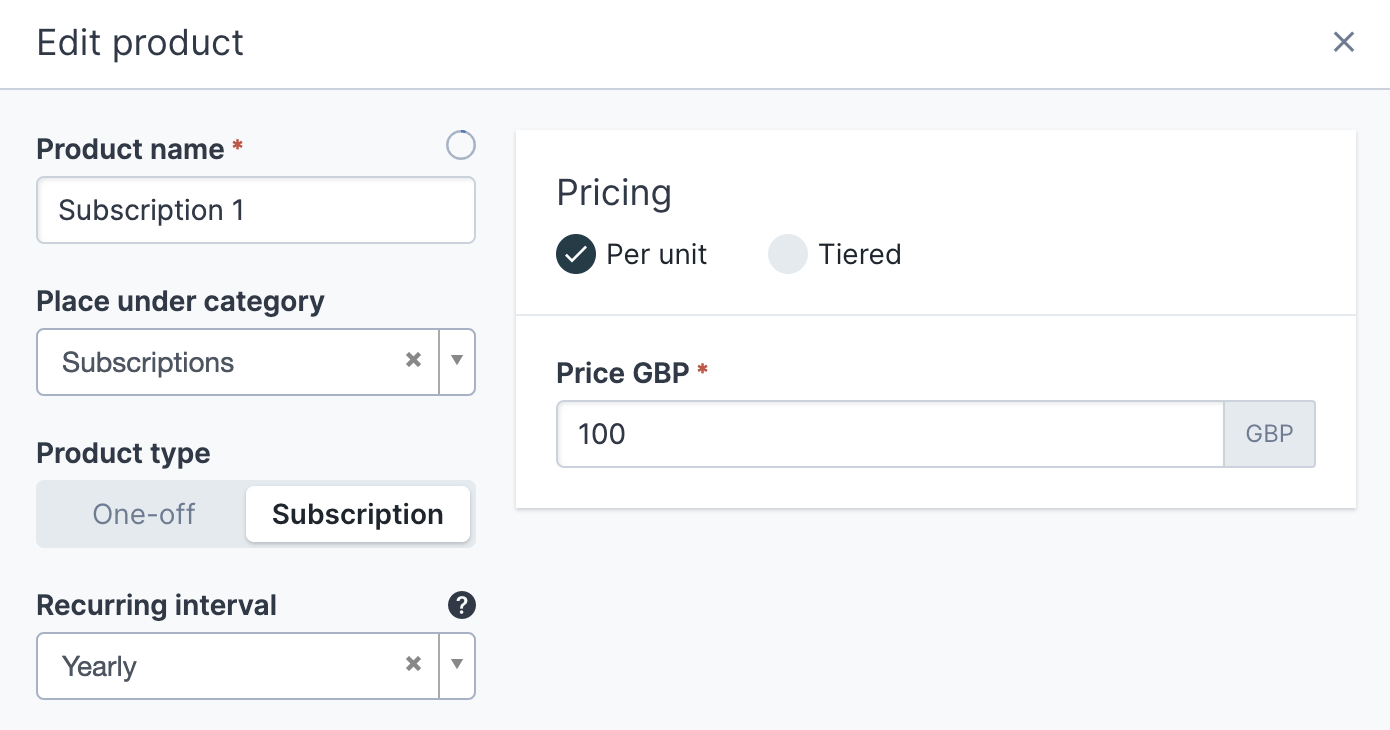Viewport: 1390px width, 730px height.
Task: Click the Per unit checkmark circle
Action: pos(576,254)
